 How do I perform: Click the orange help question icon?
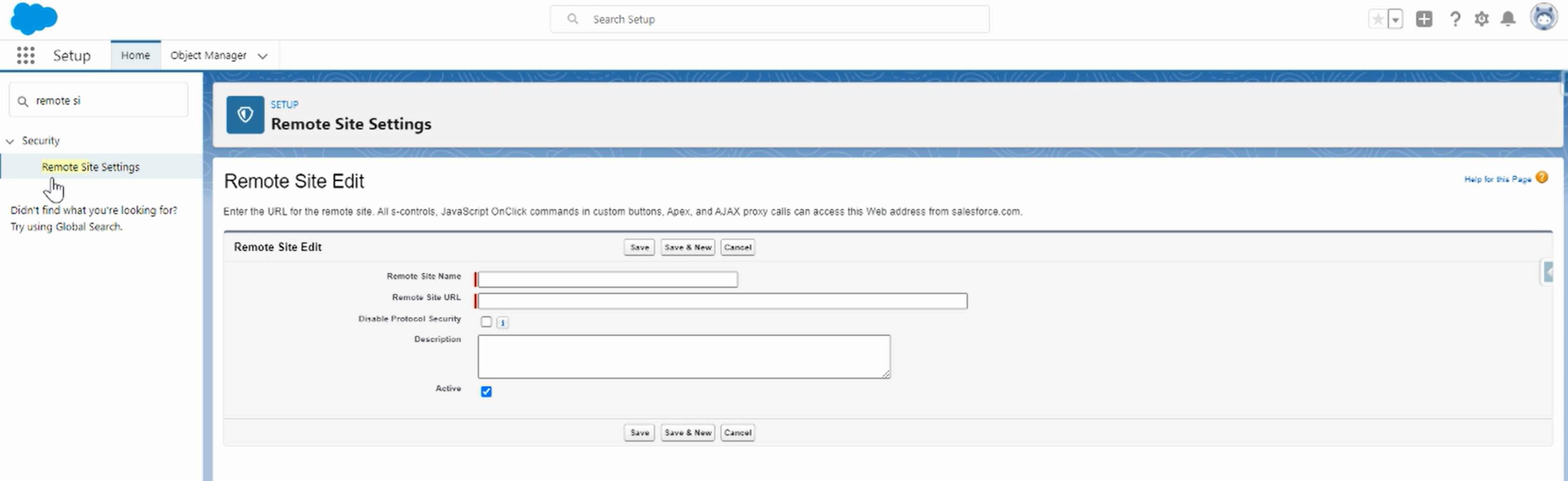point(1542,178)
